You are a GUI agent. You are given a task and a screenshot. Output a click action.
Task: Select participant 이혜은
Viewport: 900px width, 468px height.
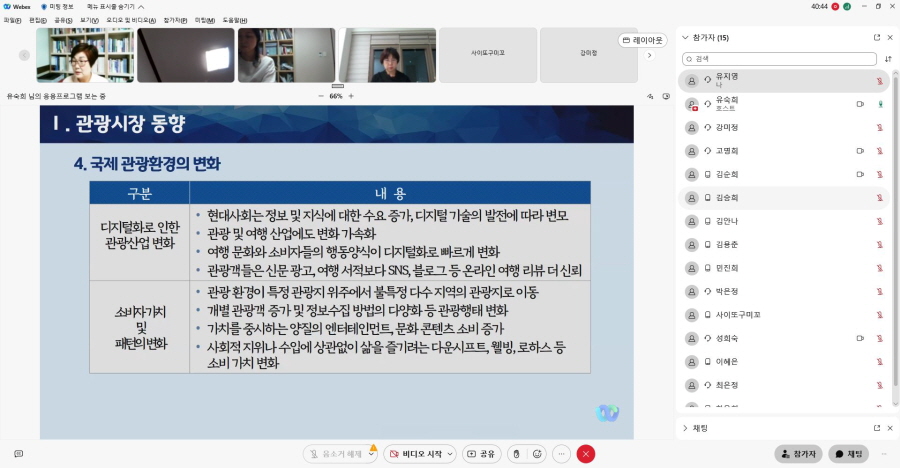783,362
